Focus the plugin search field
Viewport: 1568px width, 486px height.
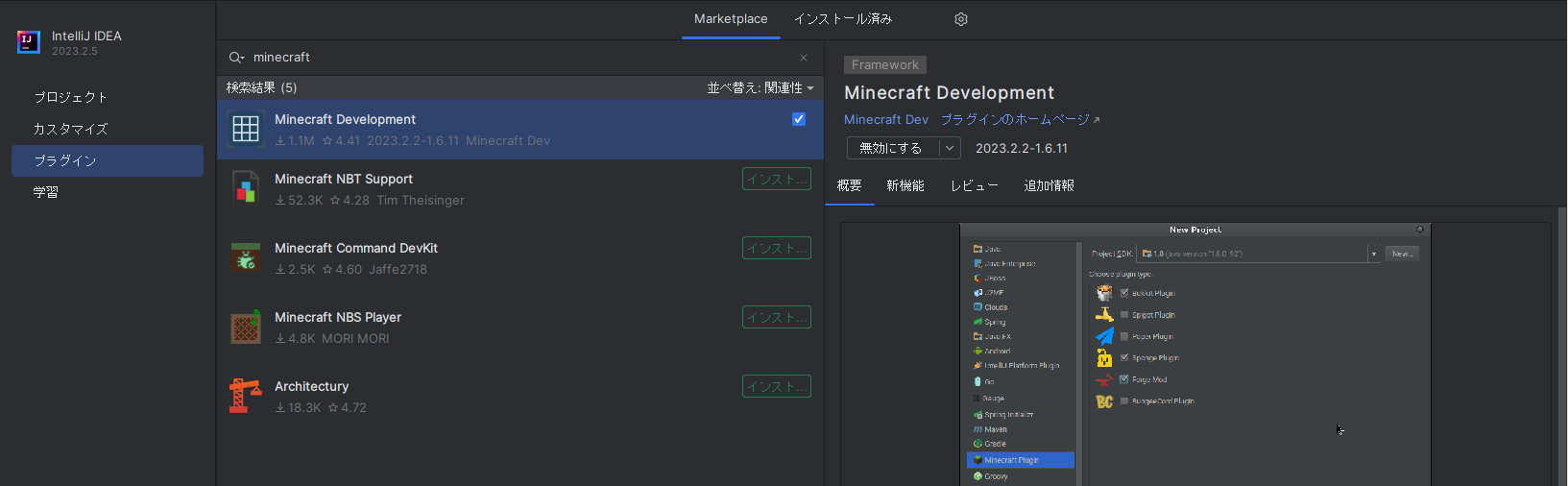[520, 58]
